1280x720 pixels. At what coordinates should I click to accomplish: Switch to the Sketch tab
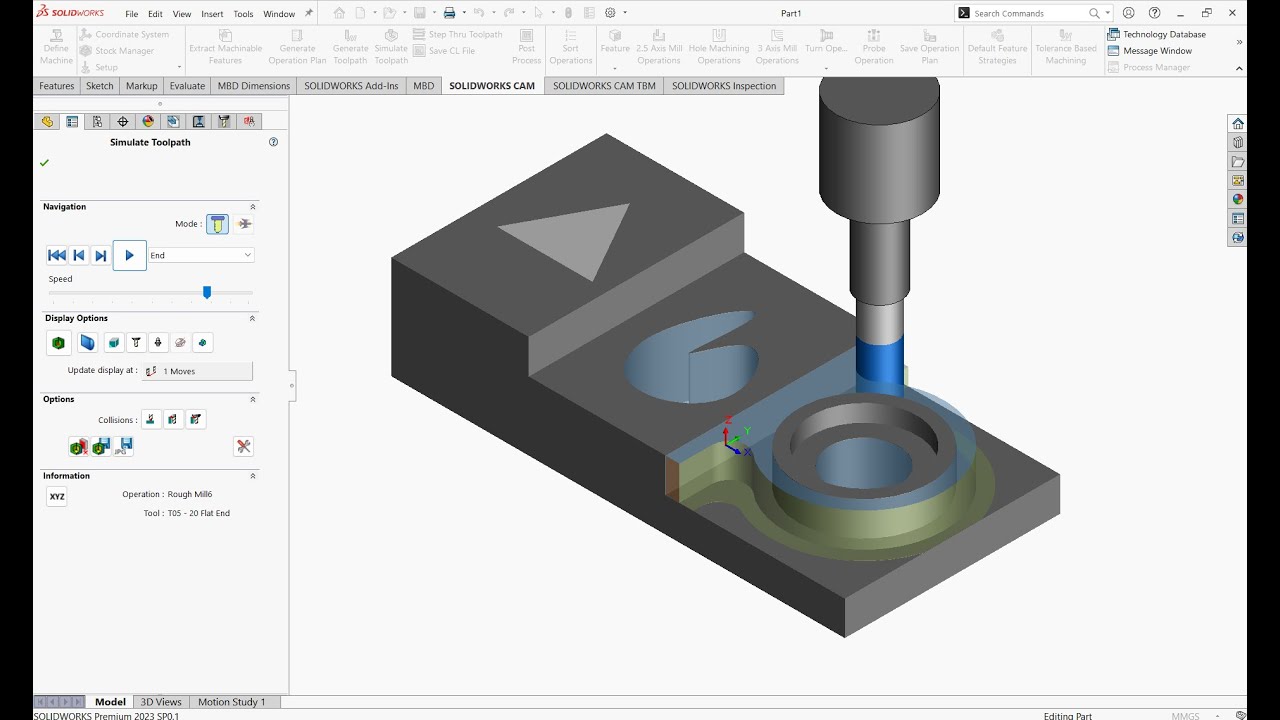pos(100,86)
